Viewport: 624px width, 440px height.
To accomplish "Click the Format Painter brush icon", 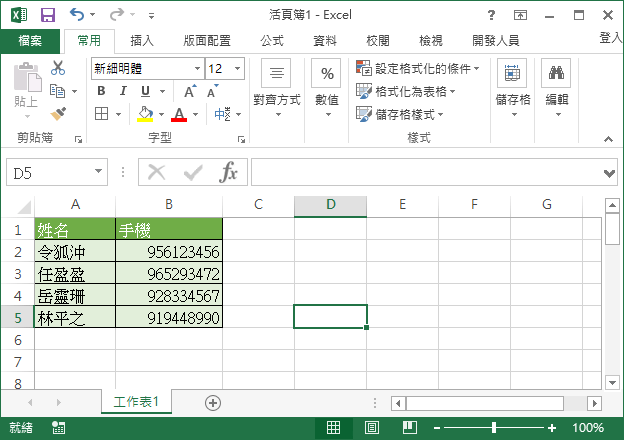I will (x=58, y=114).
